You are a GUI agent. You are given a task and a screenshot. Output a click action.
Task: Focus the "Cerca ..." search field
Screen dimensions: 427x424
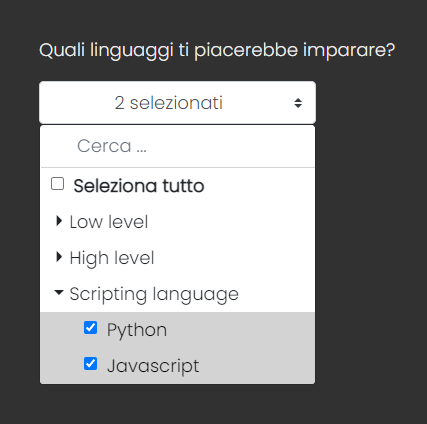point(177,146)
